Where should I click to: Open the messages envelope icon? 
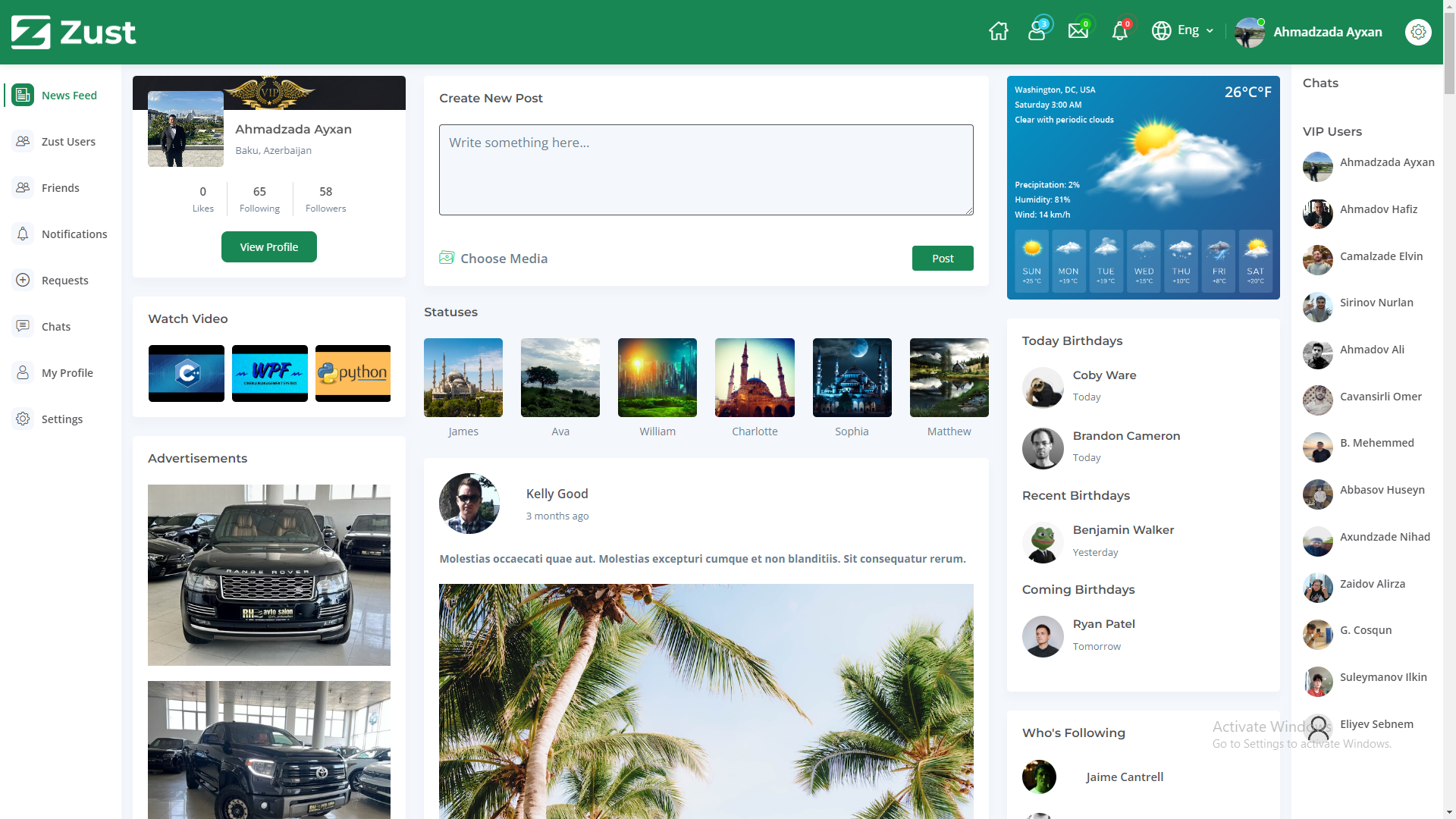[x=1078, y=32]
